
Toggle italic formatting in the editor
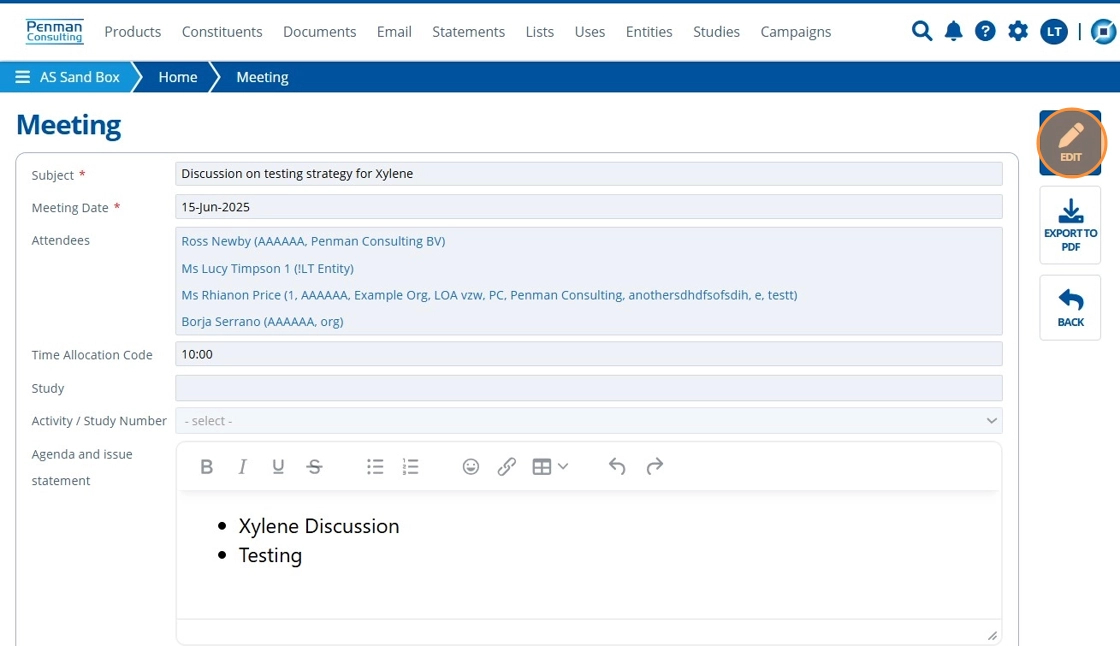pyautogui.click(x=242, y=467)
